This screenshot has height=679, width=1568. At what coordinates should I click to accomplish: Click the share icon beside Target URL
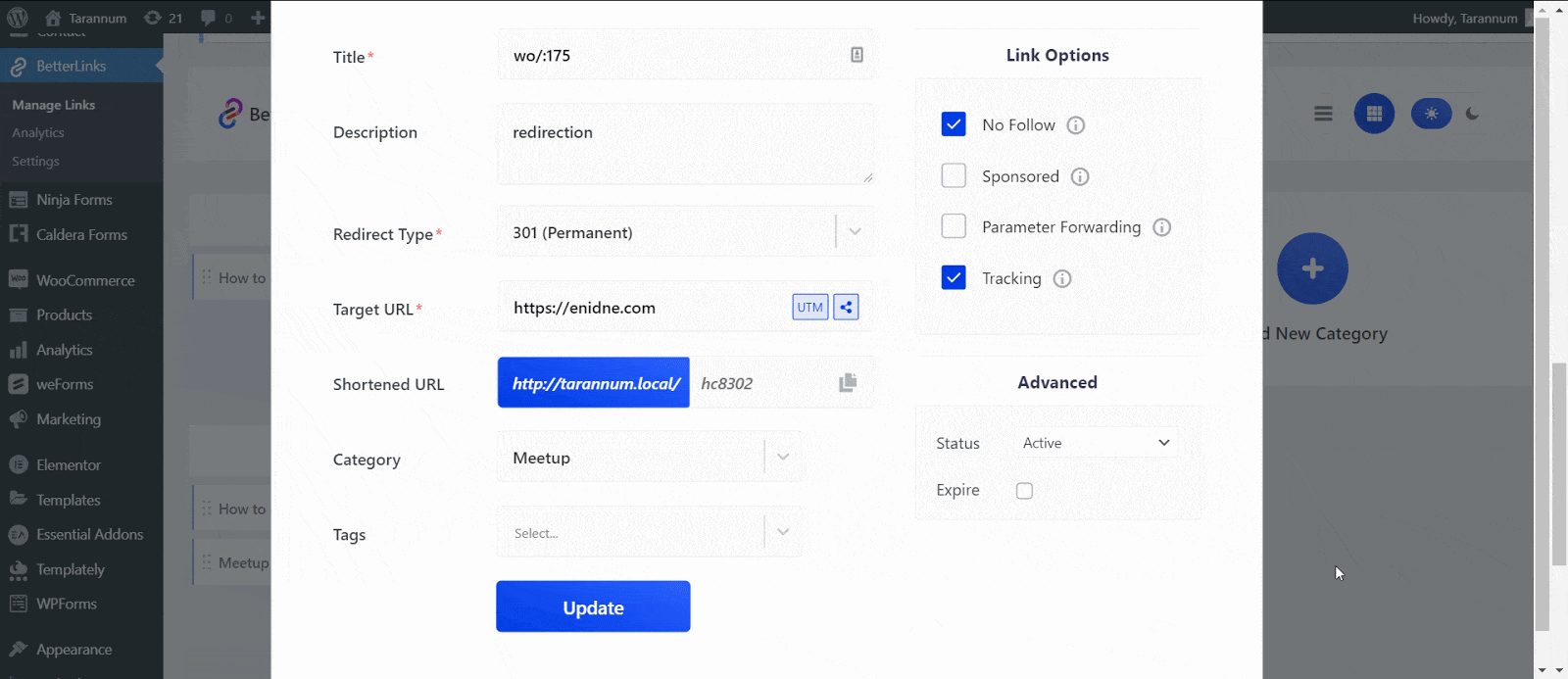point(846,308)
